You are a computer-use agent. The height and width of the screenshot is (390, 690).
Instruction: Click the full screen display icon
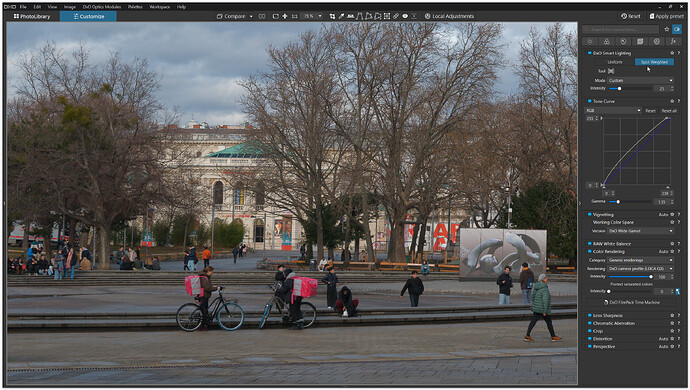275,16
